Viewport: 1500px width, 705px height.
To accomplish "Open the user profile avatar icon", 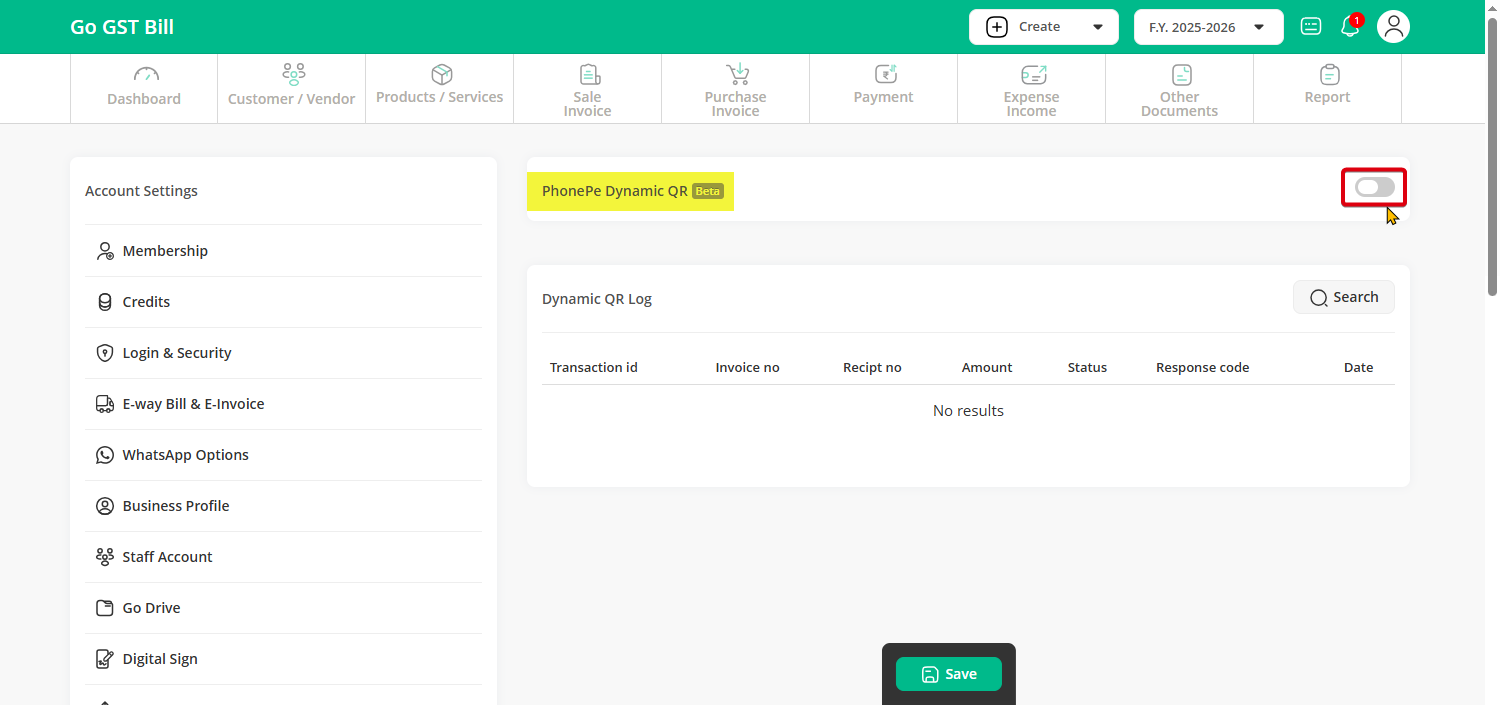I will (x=1393, y=27).
